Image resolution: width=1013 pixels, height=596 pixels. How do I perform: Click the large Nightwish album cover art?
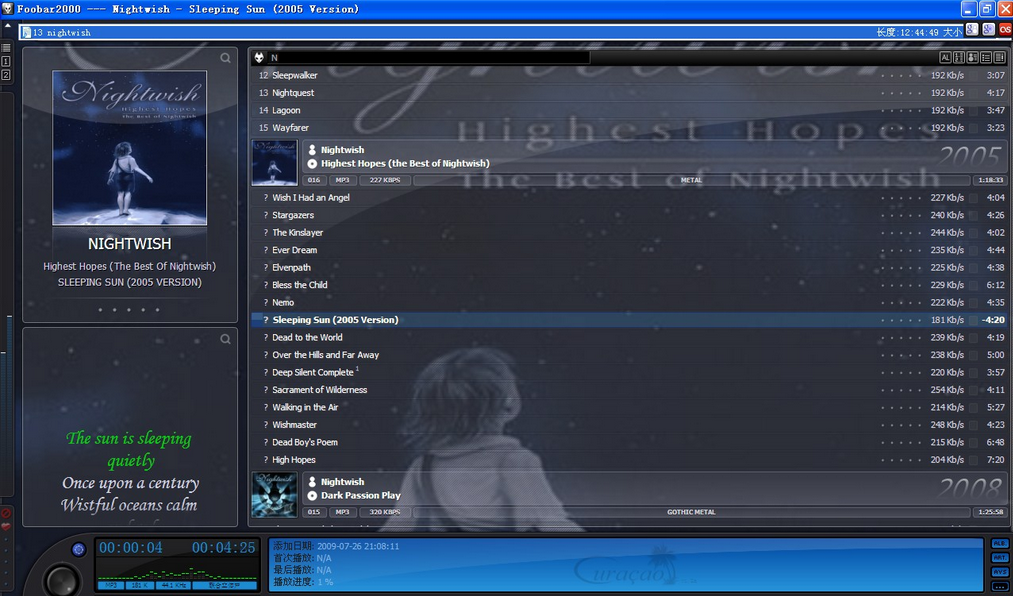pyautogui.click(x=130, y=148)
